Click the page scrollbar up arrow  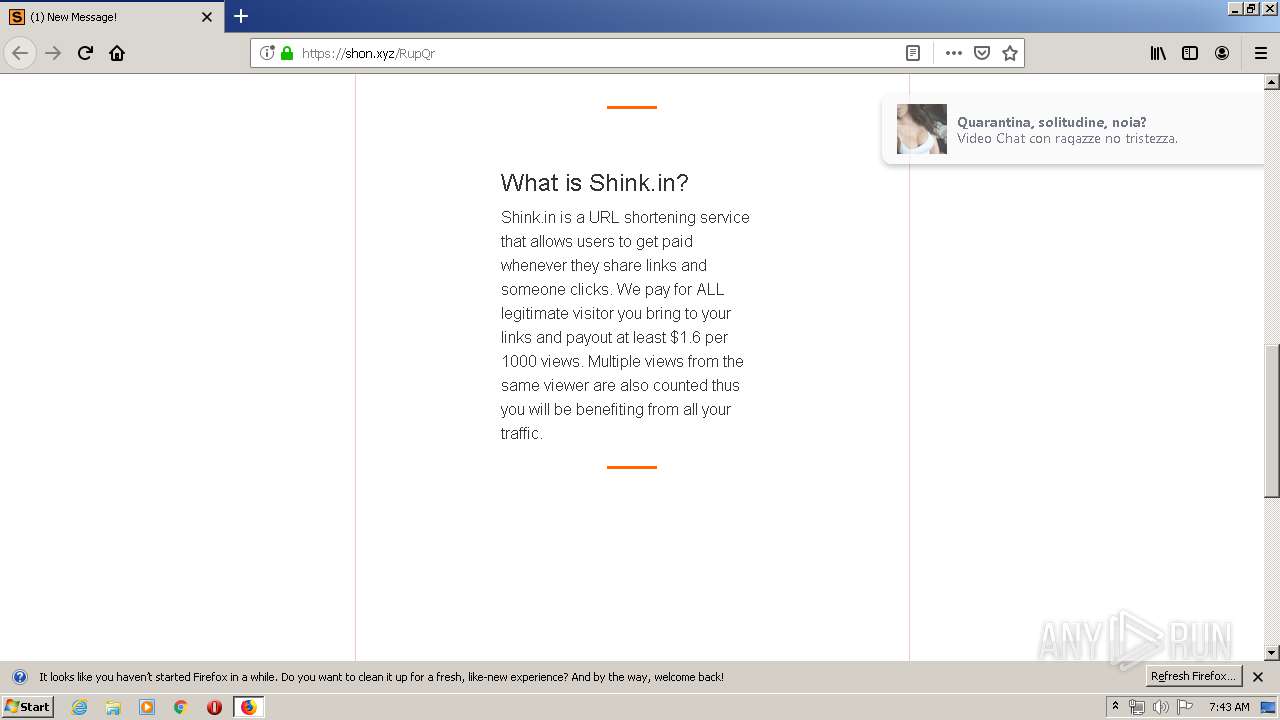1272,82
